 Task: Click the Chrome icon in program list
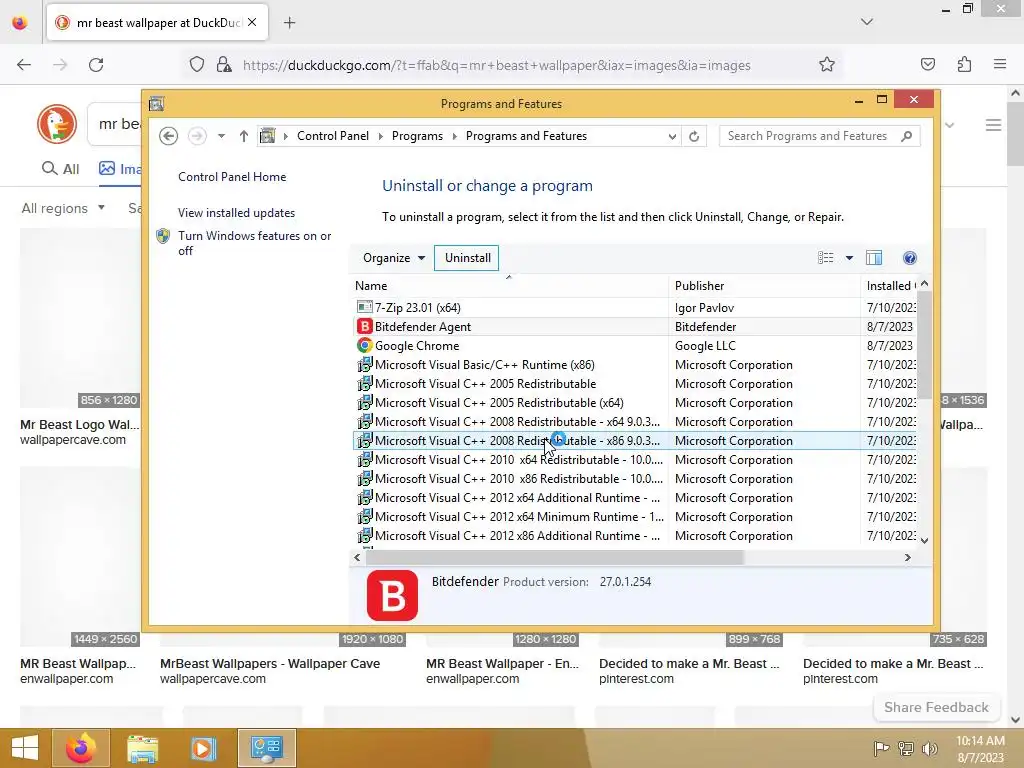point(364,345)
